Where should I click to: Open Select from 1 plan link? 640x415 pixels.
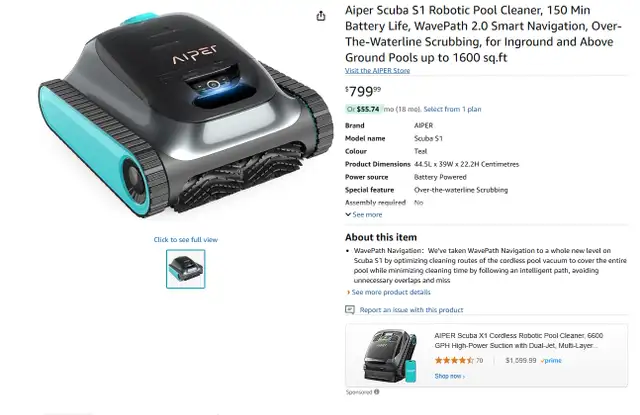click(452, 109)
